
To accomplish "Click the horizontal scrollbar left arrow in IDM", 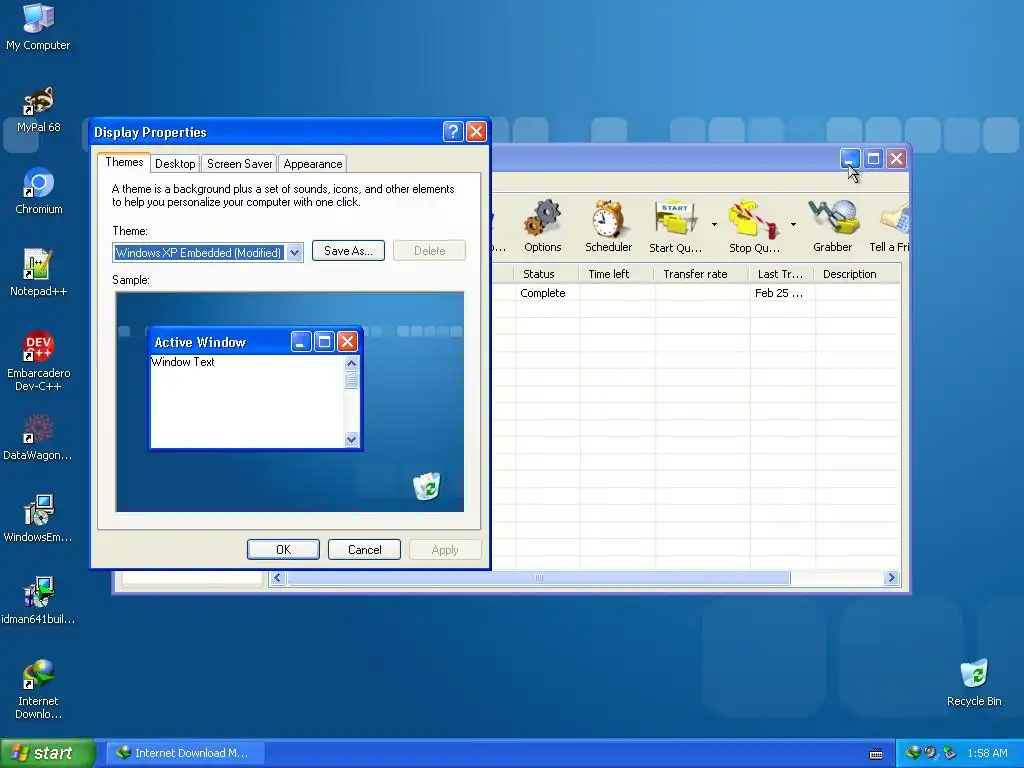I will (x=277, y=578).
